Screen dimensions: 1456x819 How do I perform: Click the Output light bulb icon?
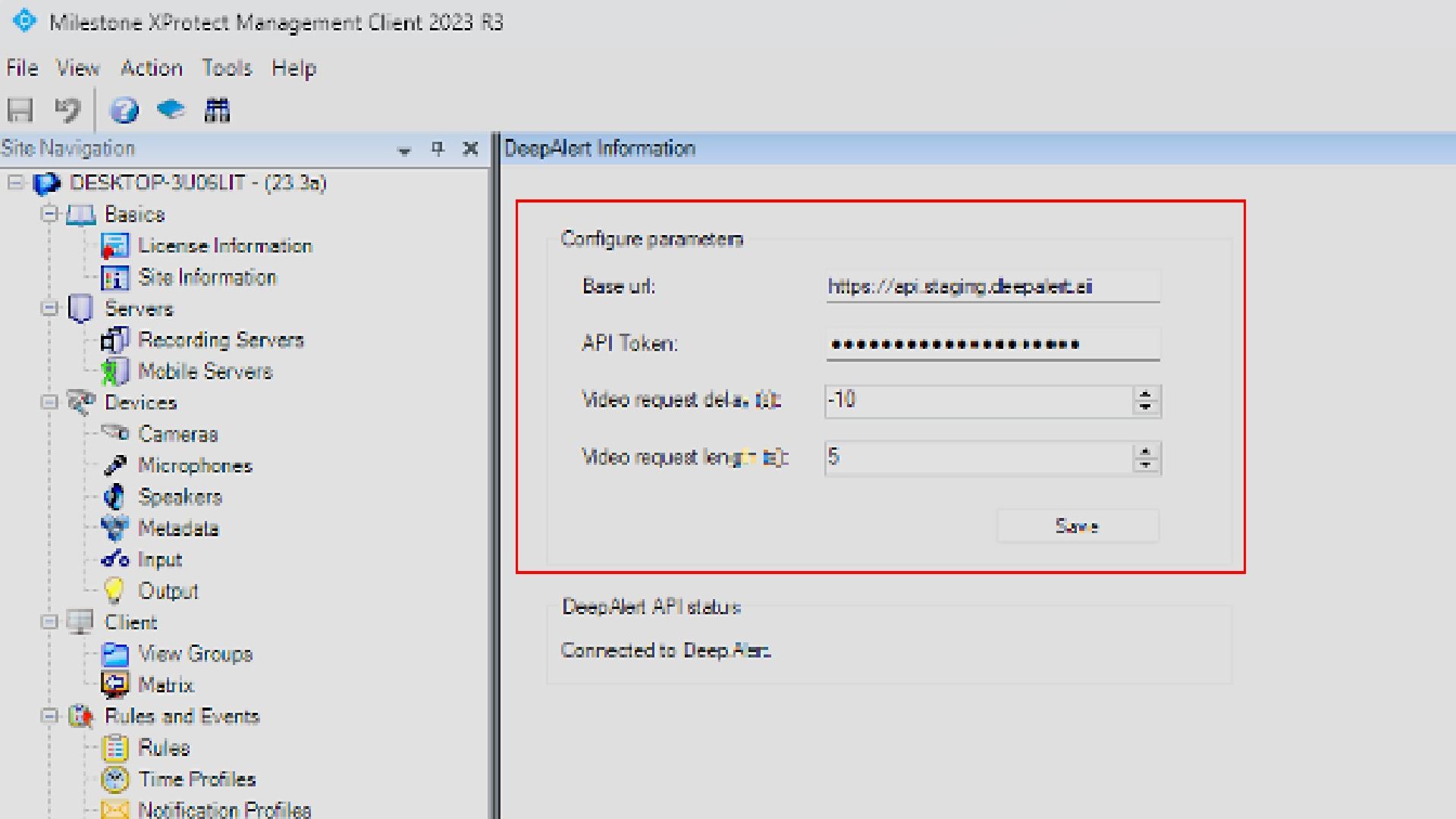click(114, 591)
